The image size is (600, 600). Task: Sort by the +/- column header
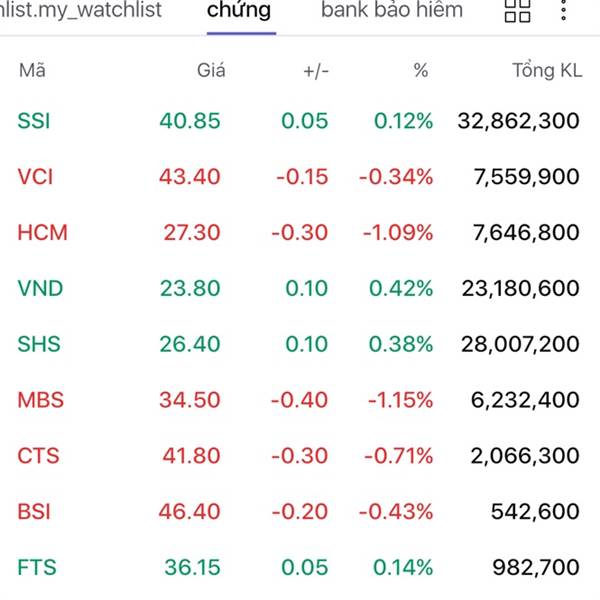315,70
